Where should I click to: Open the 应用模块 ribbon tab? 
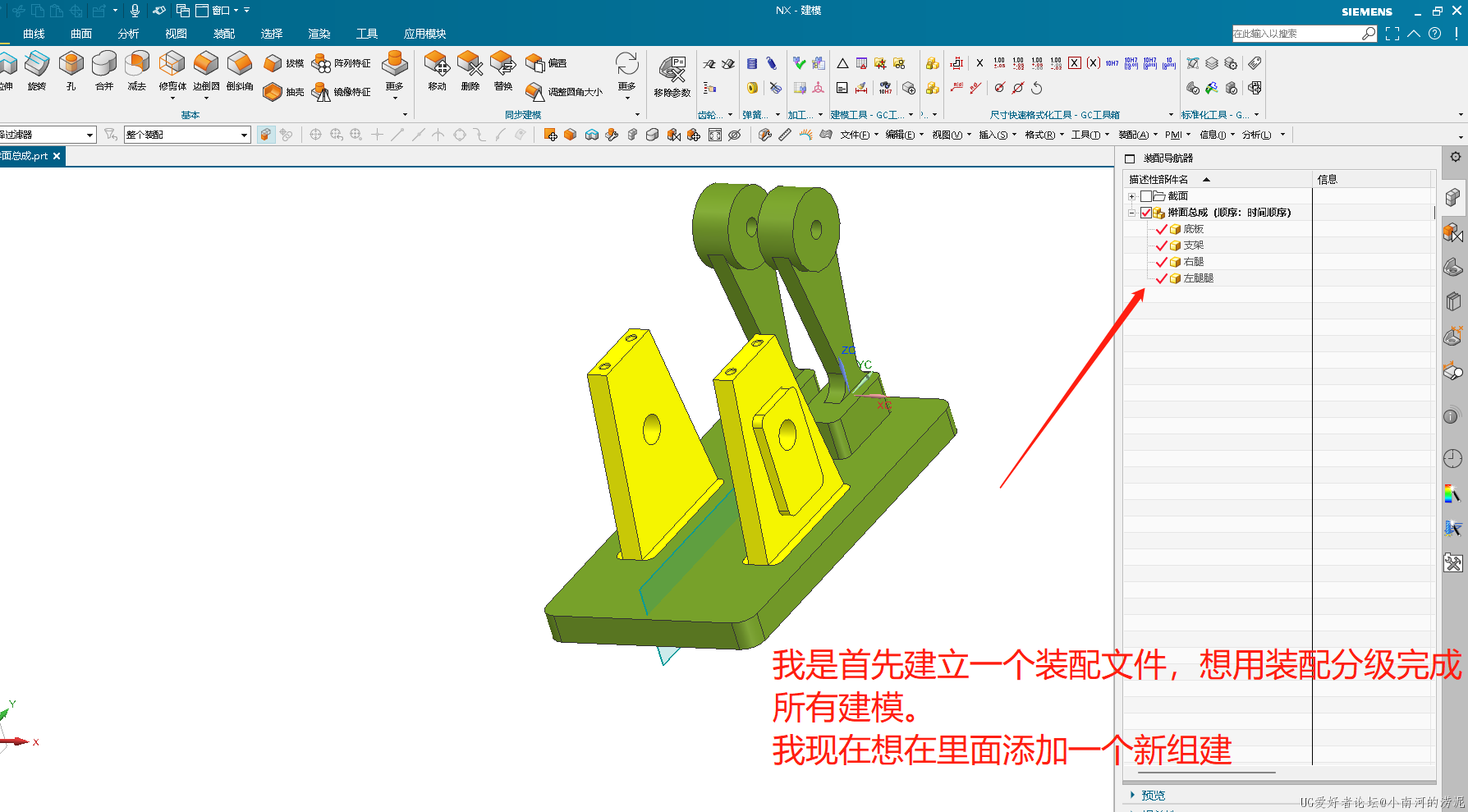click(x=425, y=34)
